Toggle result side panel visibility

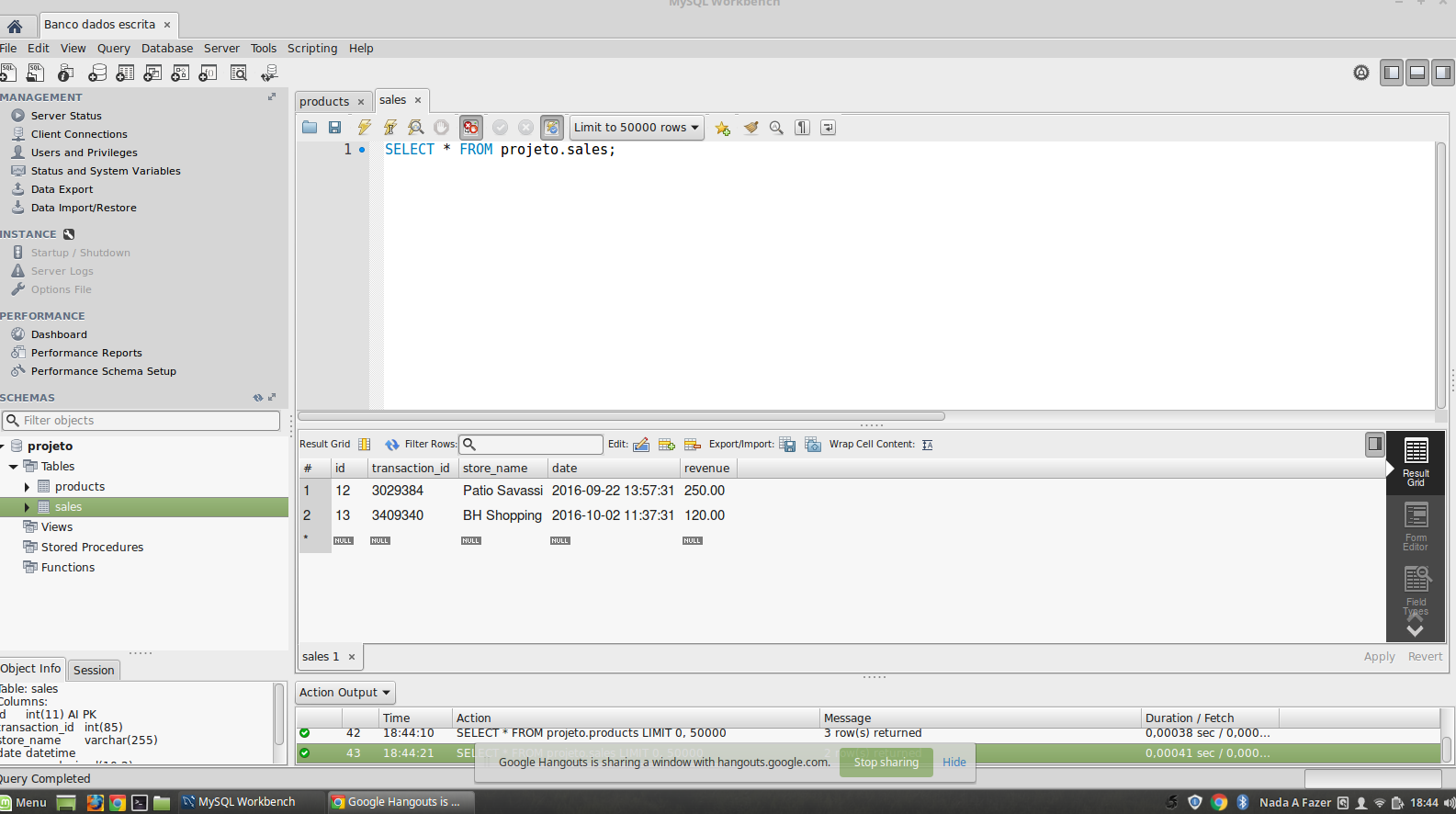point(1375,445)
